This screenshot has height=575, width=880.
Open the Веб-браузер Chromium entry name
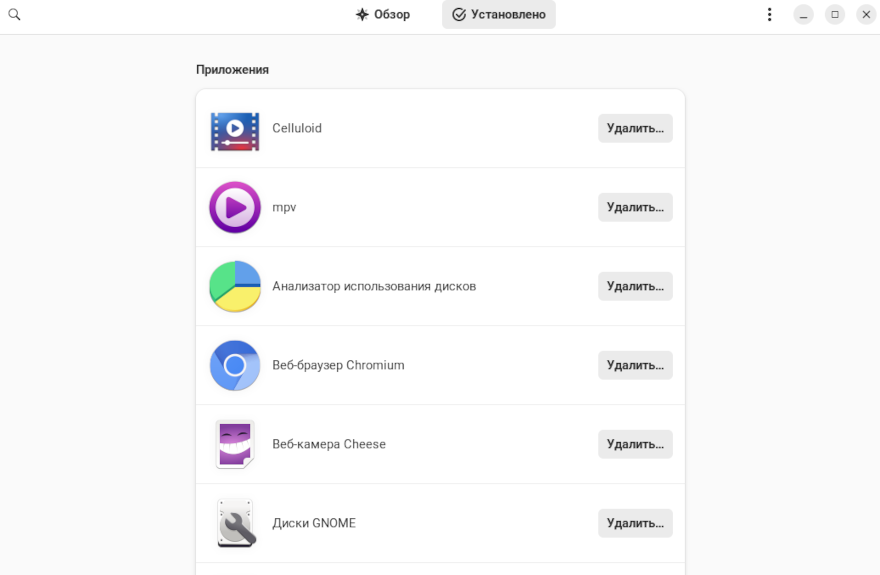pos(338,366)
